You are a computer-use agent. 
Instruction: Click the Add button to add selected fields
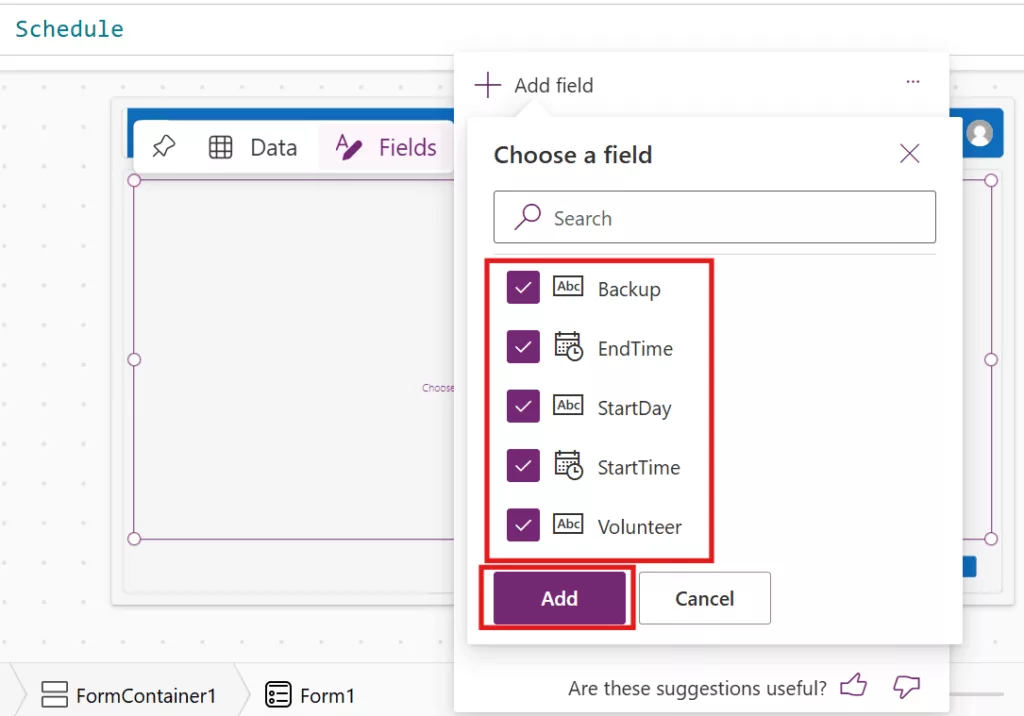click(558, 598)
